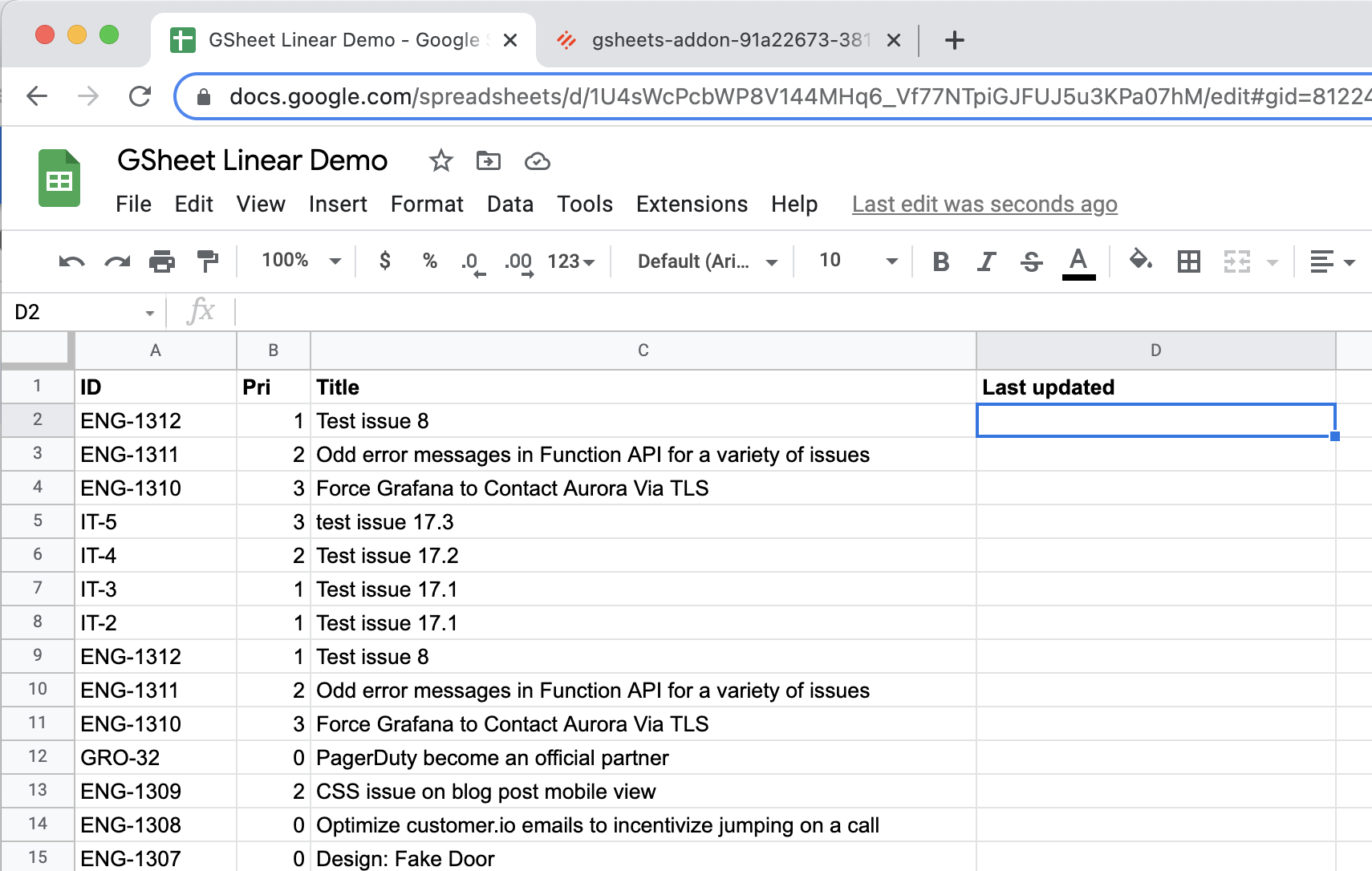
Task: Open the Edit menu
Action: point(194,205)
